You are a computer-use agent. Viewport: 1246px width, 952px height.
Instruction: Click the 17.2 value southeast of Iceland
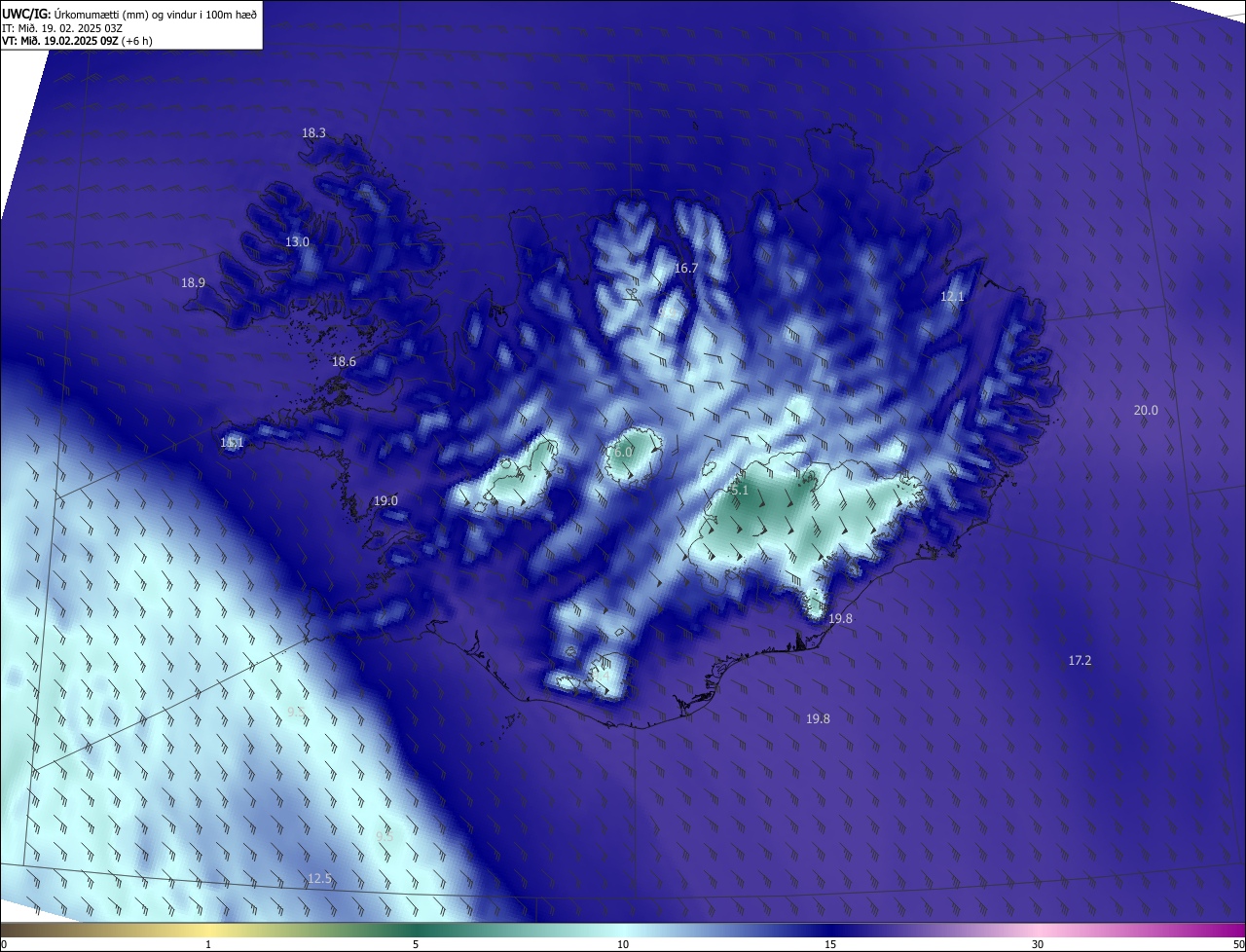point(1080,660)
